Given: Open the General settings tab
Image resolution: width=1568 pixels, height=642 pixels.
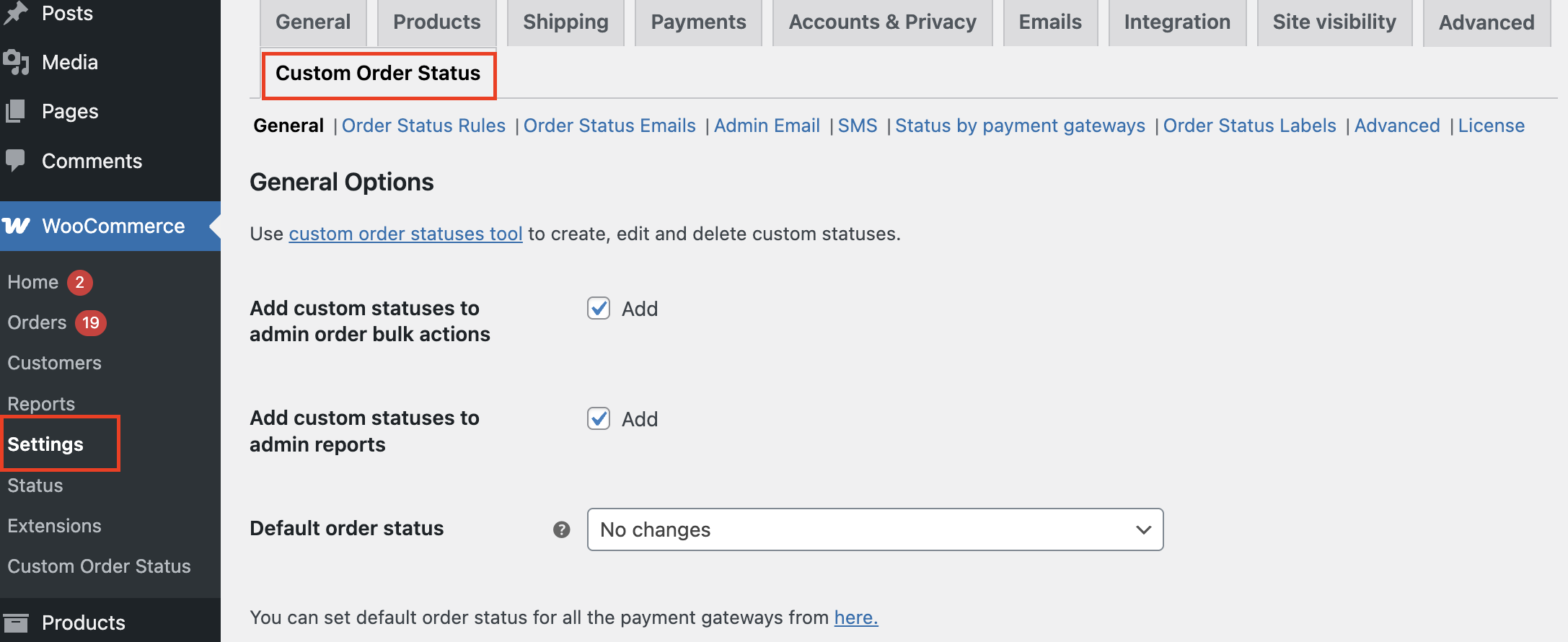Looking at the screenshot, I should point(313,22).
